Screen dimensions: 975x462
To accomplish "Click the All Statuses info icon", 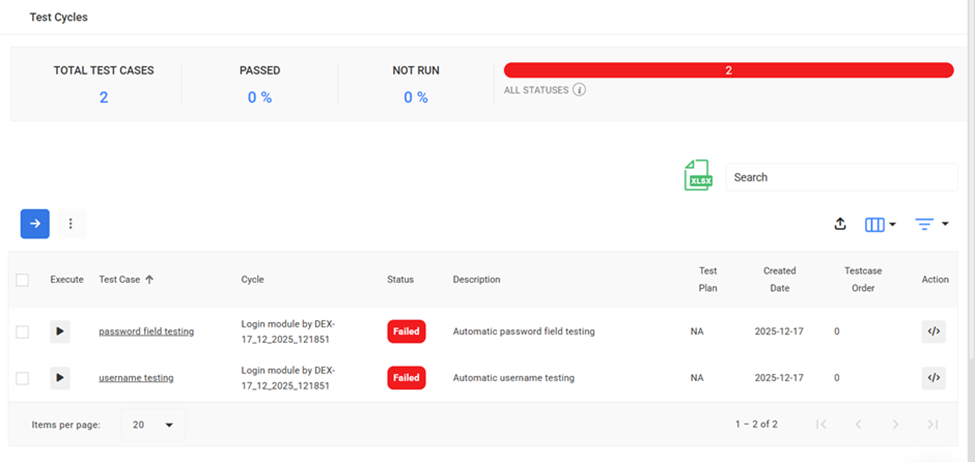I will click(579, 90).
